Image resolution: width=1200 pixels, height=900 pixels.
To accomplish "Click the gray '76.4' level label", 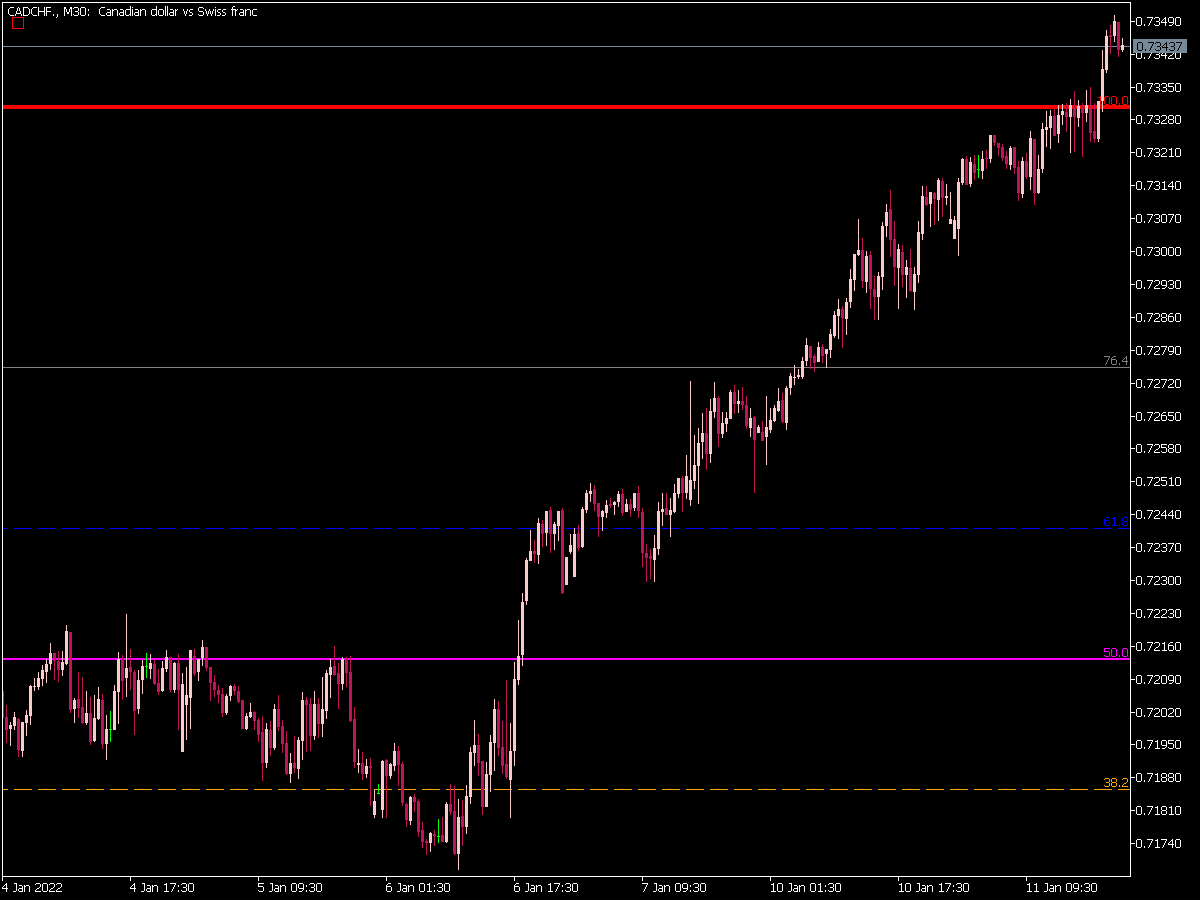I will (1116, 360).
